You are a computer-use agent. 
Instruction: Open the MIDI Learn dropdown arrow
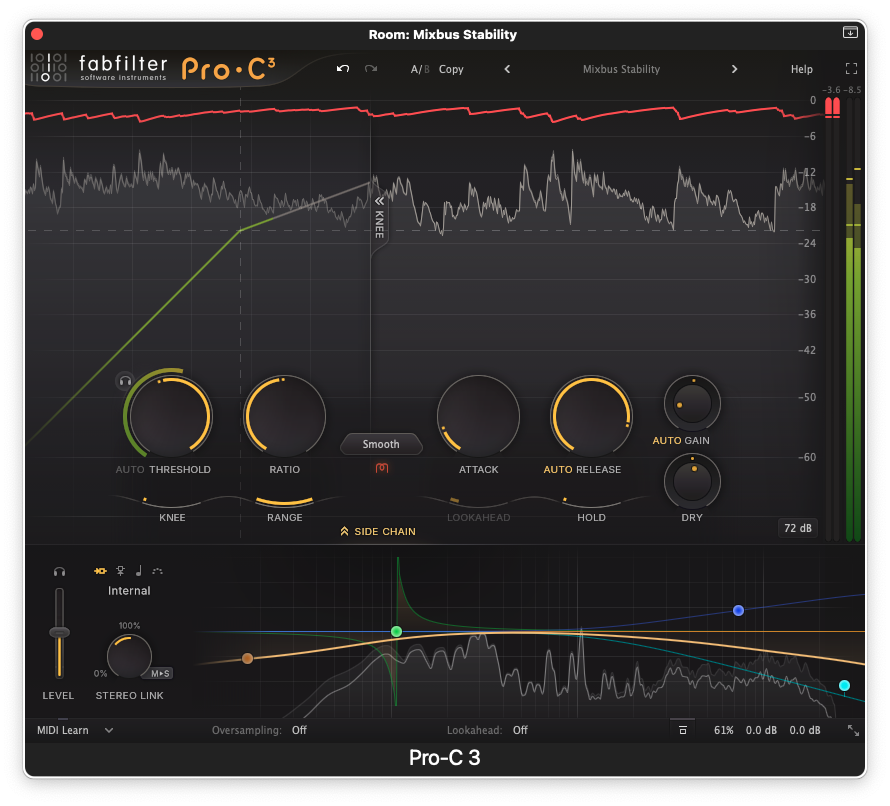point(109,731)
